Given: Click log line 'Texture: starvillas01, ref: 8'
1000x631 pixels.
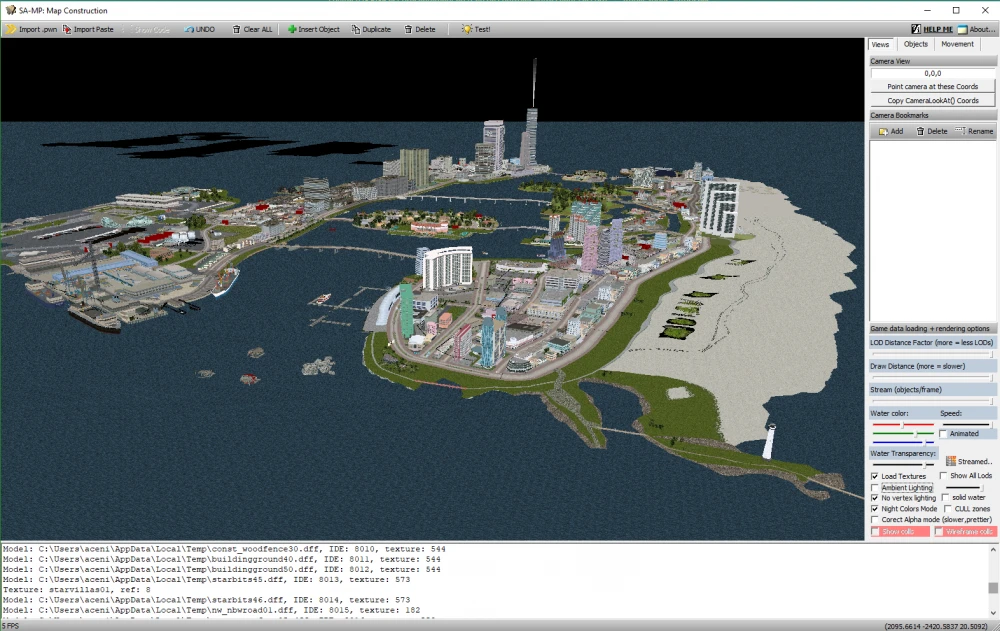Looking at the screenshot, I should point(77,590).
